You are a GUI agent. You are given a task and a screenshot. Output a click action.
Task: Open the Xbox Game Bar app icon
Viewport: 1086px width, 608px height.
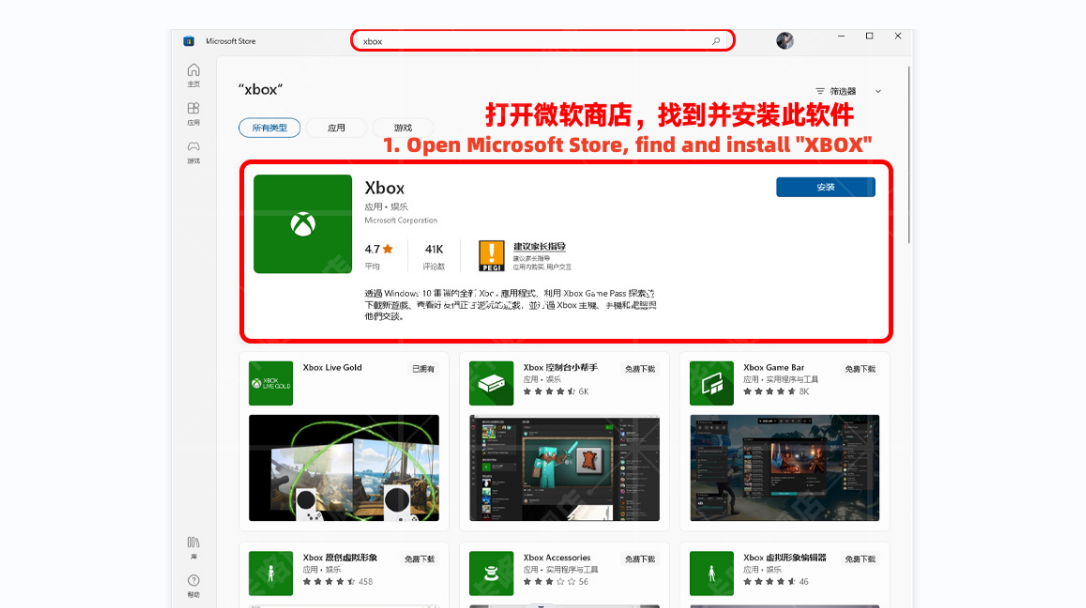coord(711,383)
